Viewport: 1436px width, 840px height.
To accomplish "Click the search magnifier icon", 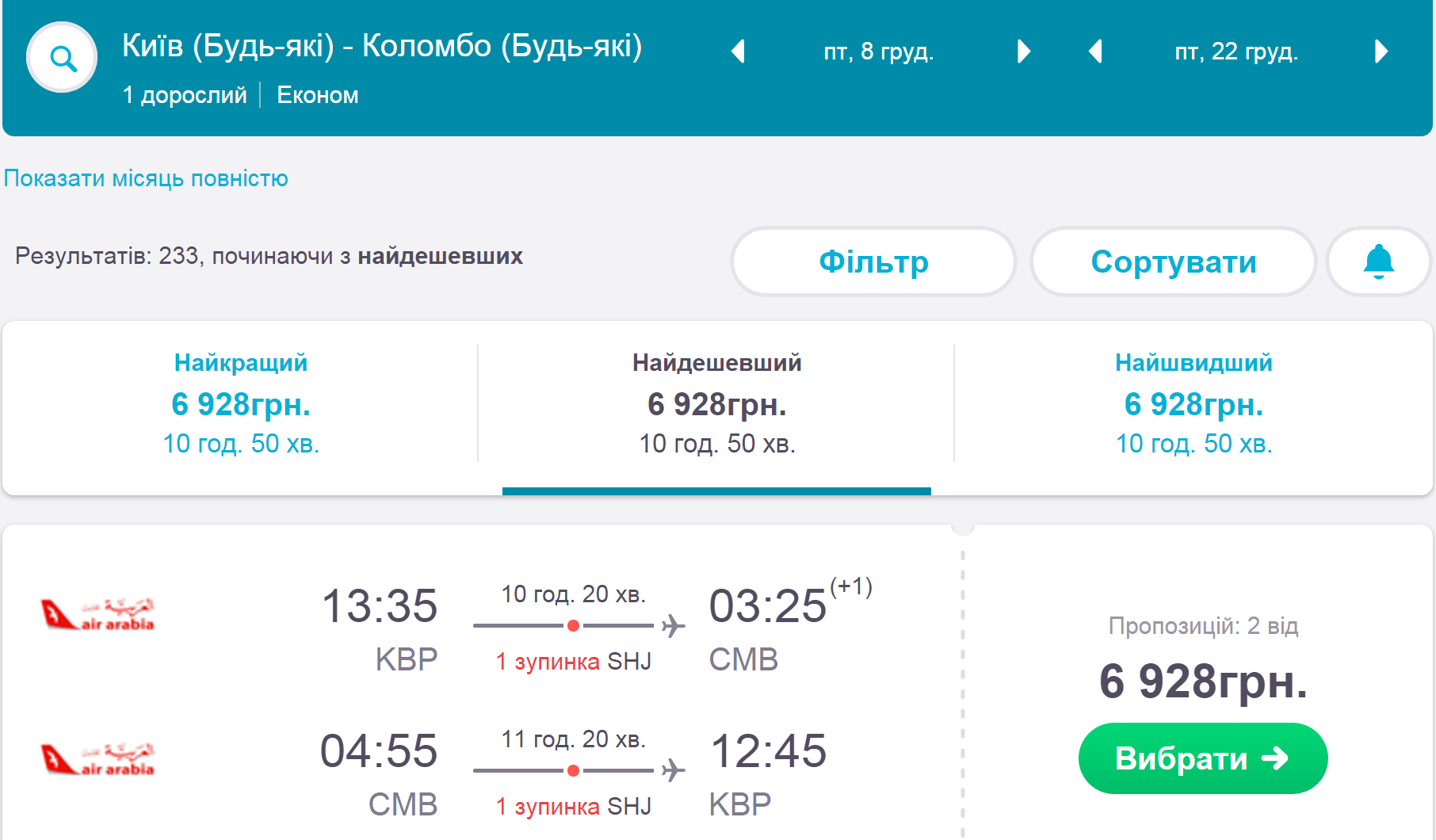I will coord(62,58).
